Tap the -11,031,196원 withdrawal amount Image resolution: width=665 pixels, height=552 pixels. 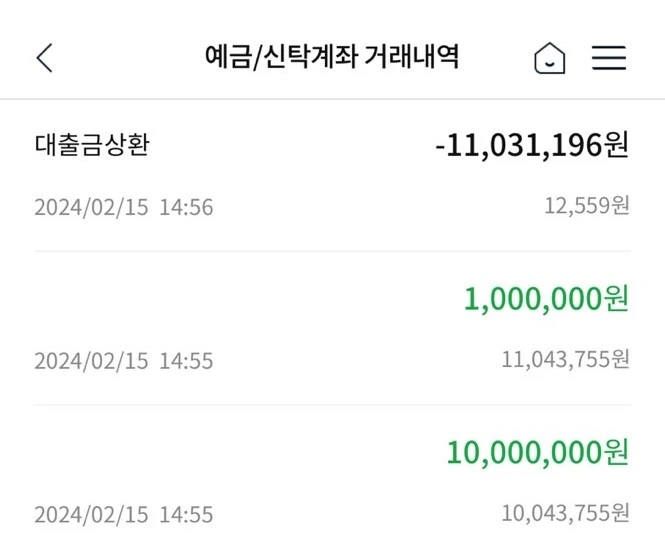coord(532,145)
